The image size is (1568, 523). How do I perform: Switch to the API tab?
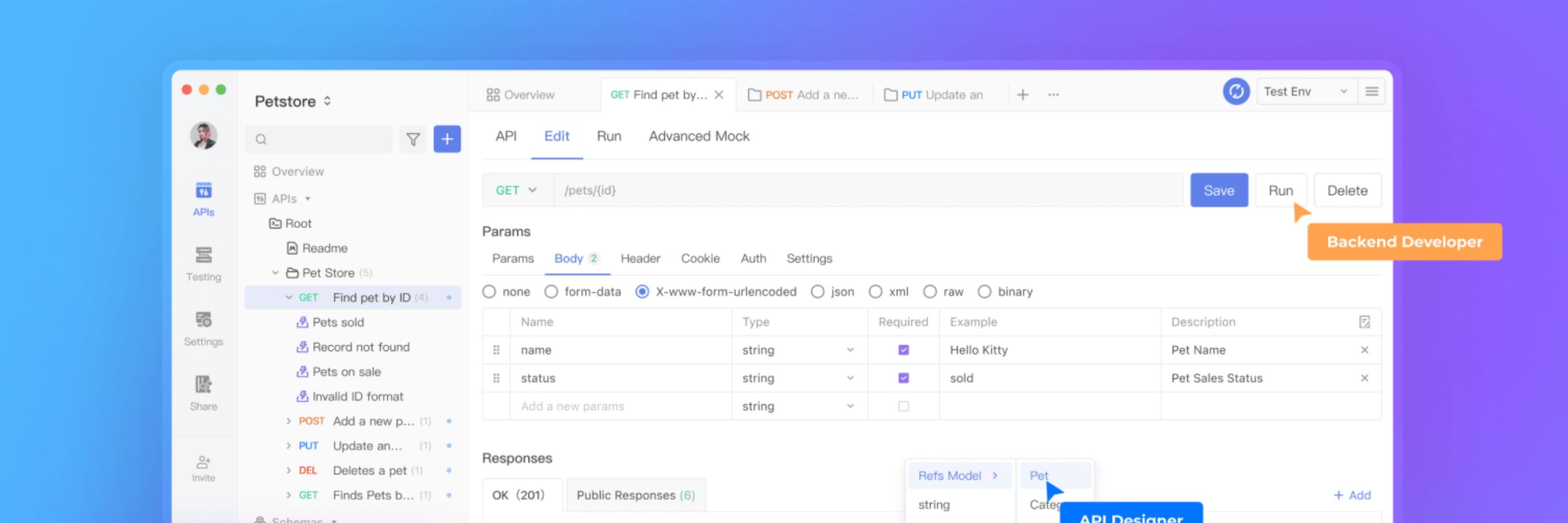click(506, 137)
